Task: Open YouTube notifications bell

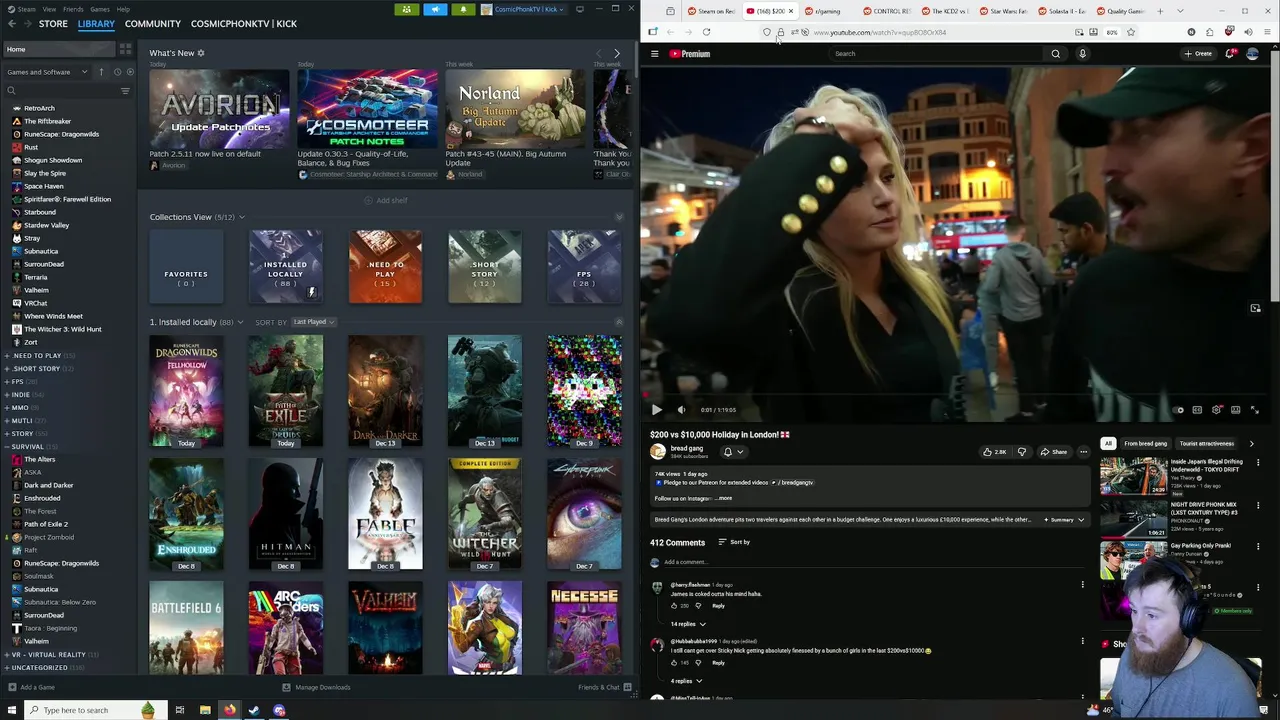Action: pos(1230,54)
